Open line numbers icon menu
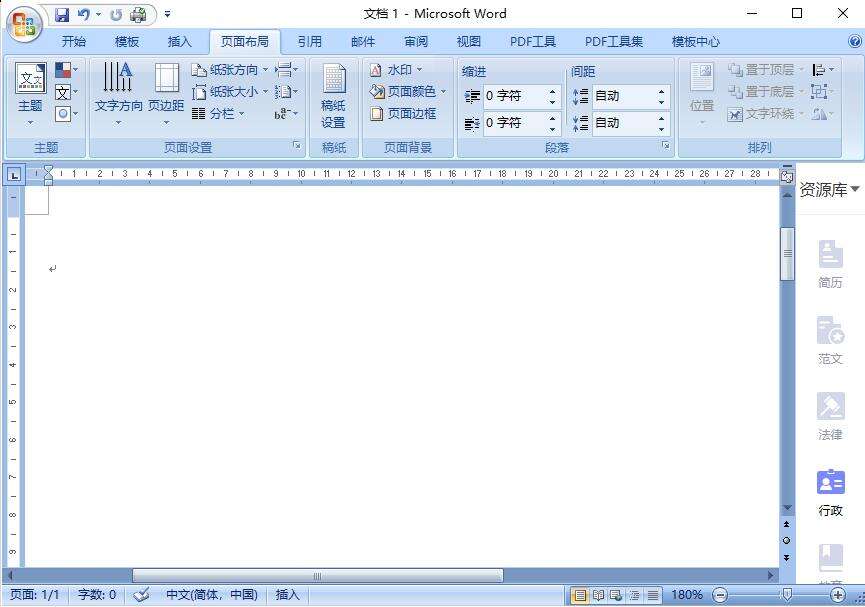Viewport: 865px width, 607px height. click(286, 92)
